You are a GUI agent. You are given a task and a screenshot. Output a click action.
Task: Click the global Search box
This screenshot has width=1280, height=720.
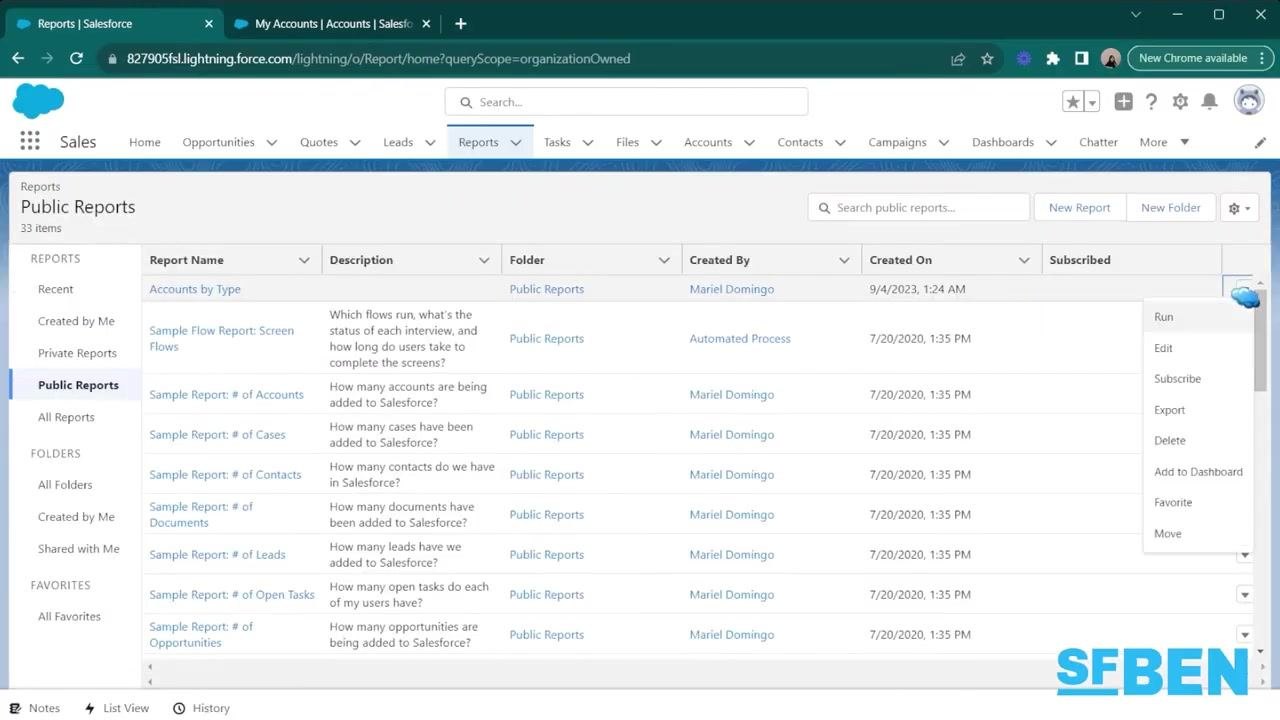click(626, 102)
